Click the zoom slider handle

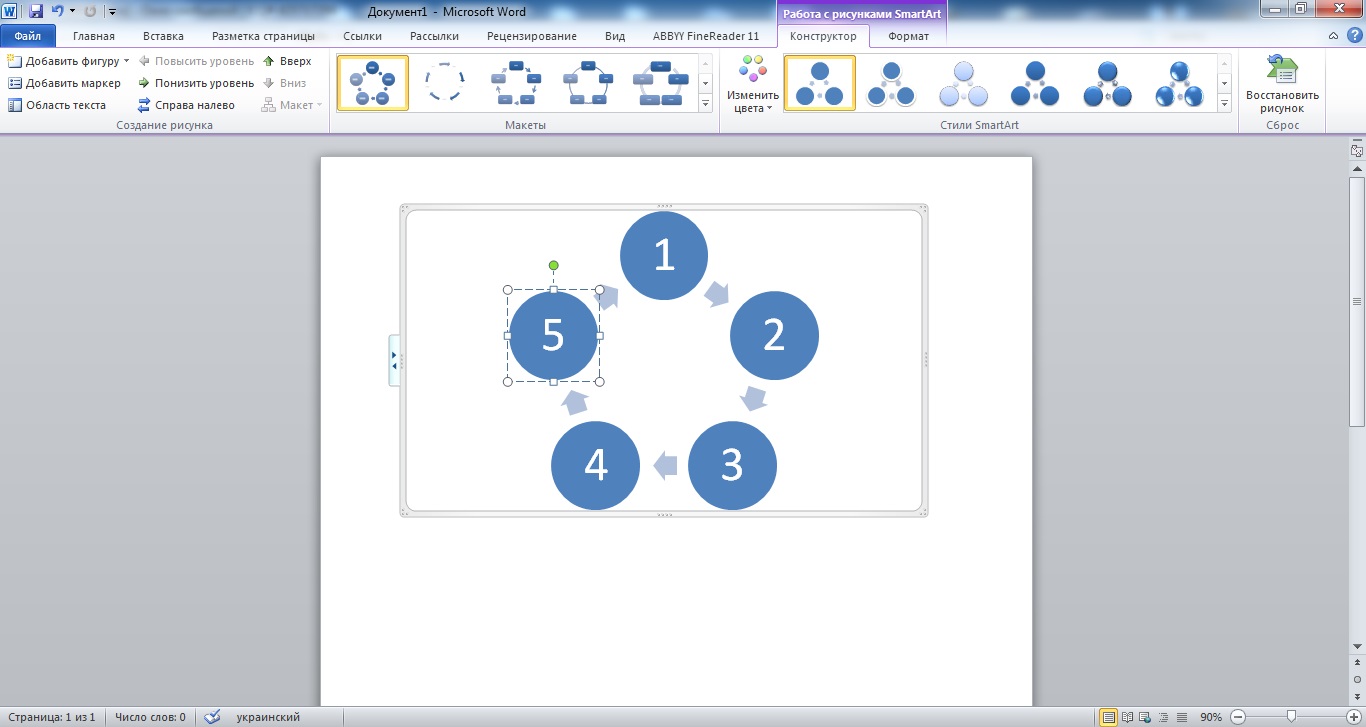[x=1291, y=717]
